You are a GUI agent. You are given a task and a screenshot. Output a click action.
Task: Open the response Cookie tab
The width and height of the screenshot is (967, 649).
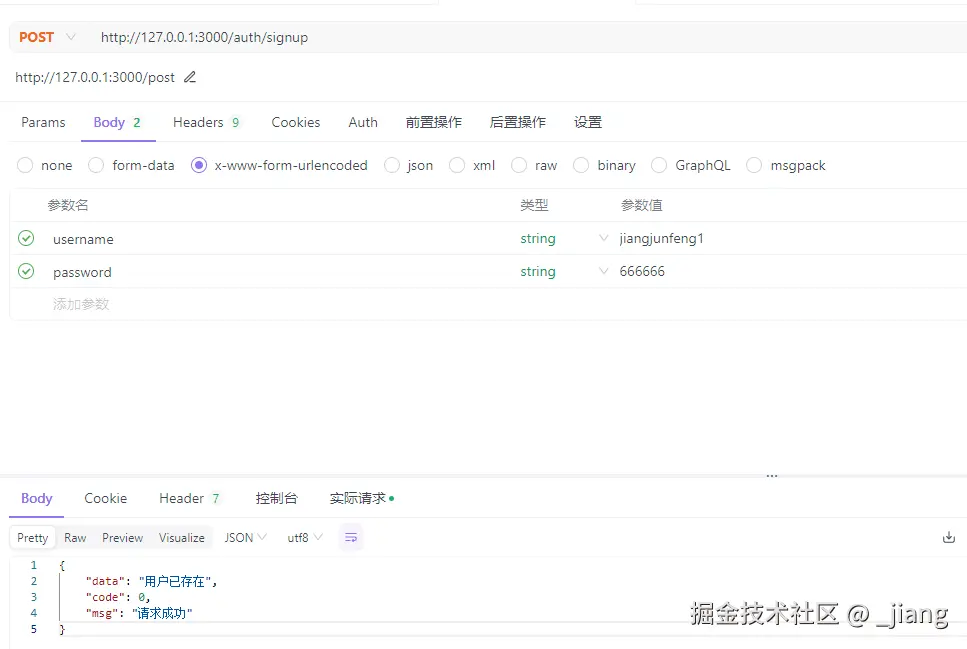tap(105, 498)
